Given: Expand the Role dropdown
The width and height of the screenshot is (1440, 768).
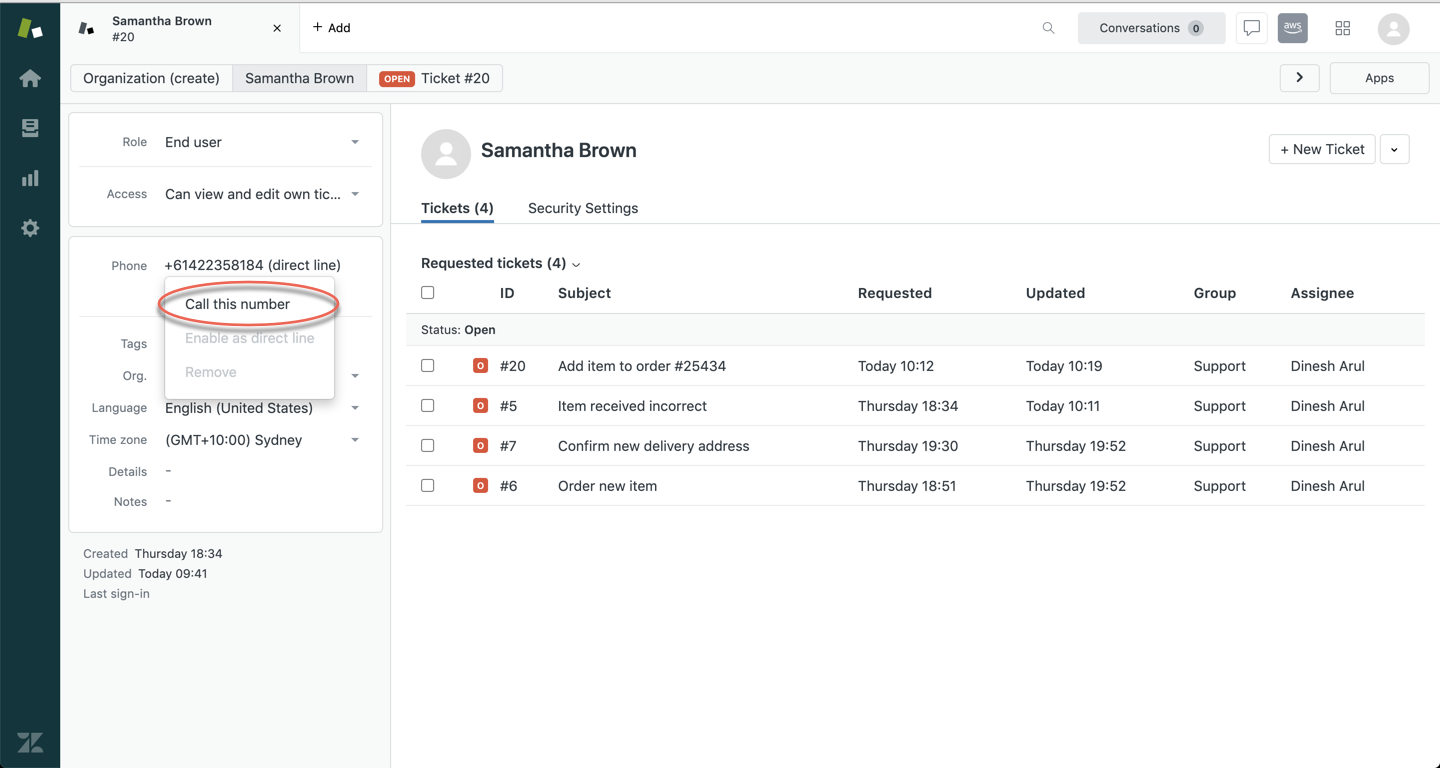Looking at the screenshot, I should 262,142.
